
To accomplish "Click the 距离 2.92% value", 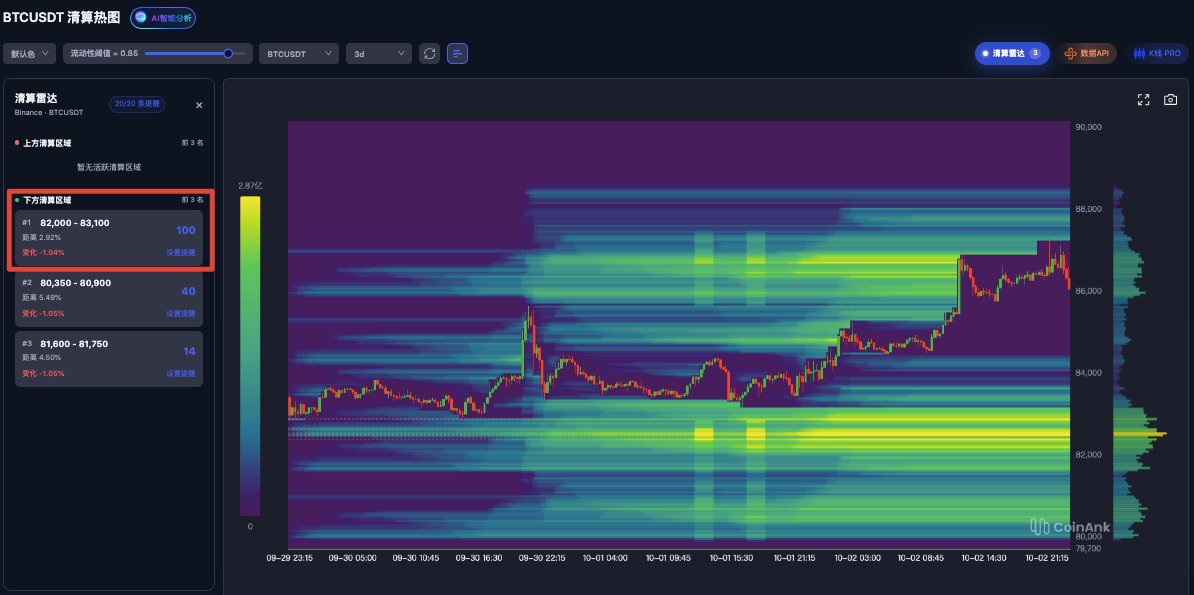I will click(42, 238).
